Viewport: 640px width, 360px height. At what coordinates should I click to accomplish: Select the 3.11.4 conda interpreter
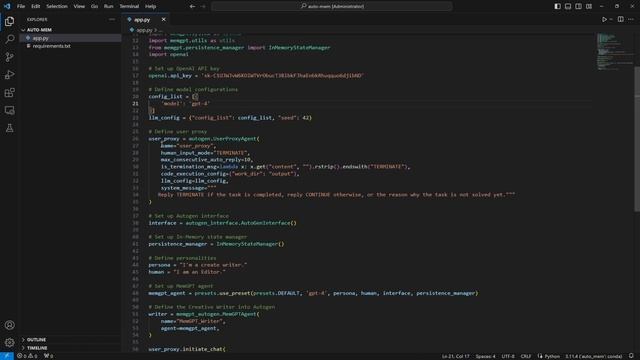coord(593,356)
